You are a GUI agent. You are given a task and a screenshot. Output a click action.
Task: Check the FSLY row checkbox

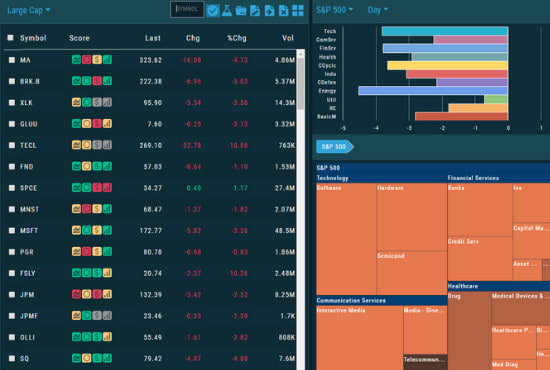pyautogui.click(x=12, y=273)
